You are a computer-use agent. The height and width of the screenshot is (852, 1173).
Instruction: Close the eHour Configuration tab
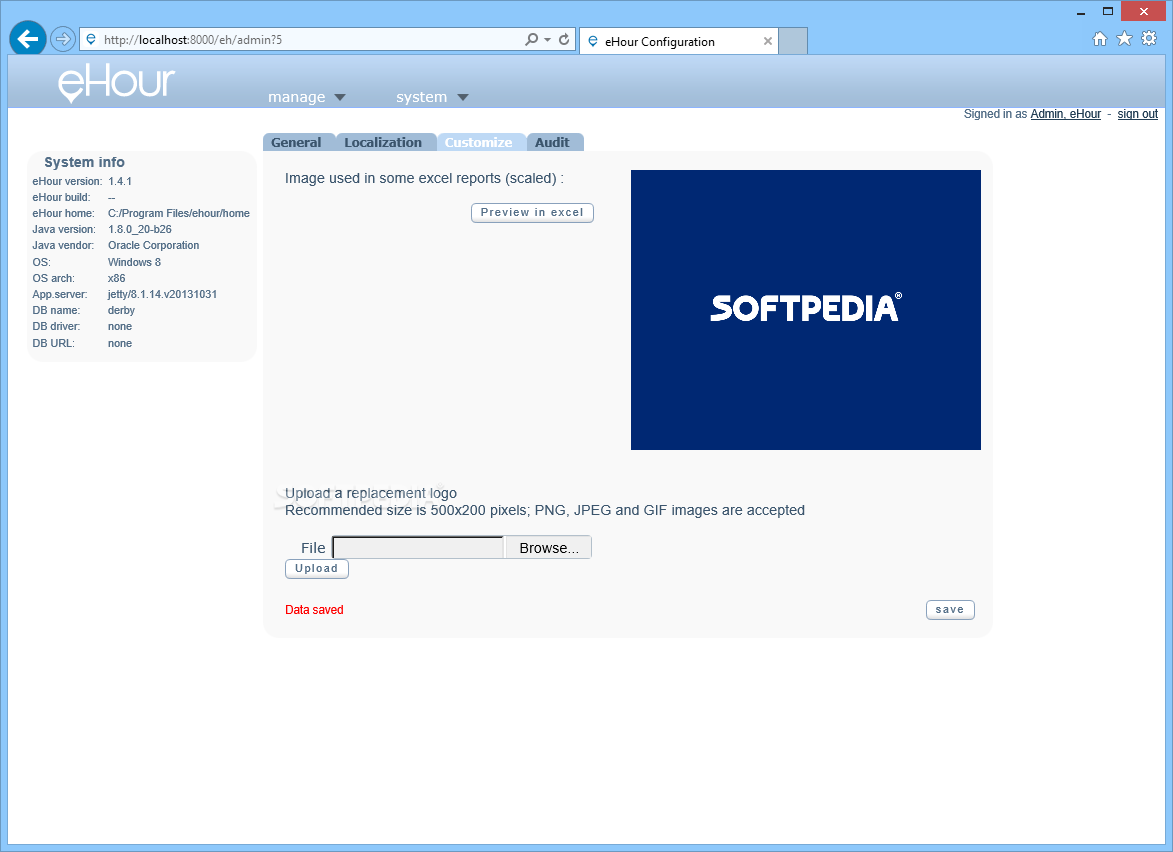768,41
